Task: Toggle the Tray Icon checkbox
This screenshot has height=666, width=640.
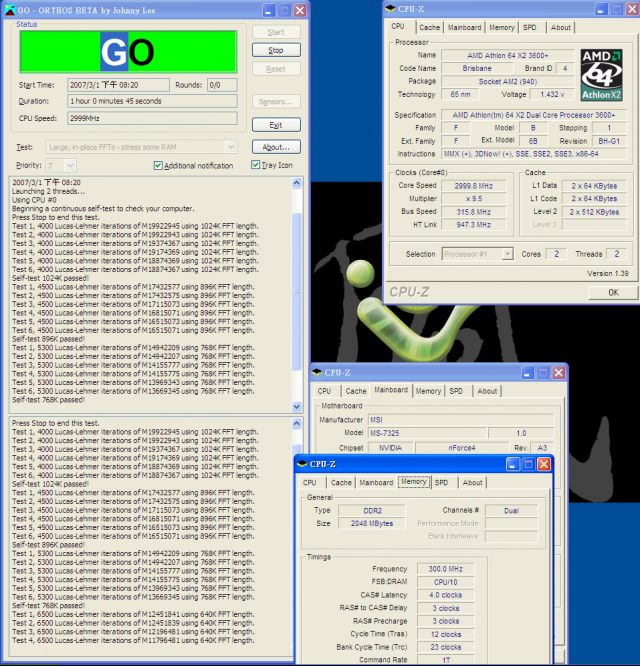Action: click(255, 165)
